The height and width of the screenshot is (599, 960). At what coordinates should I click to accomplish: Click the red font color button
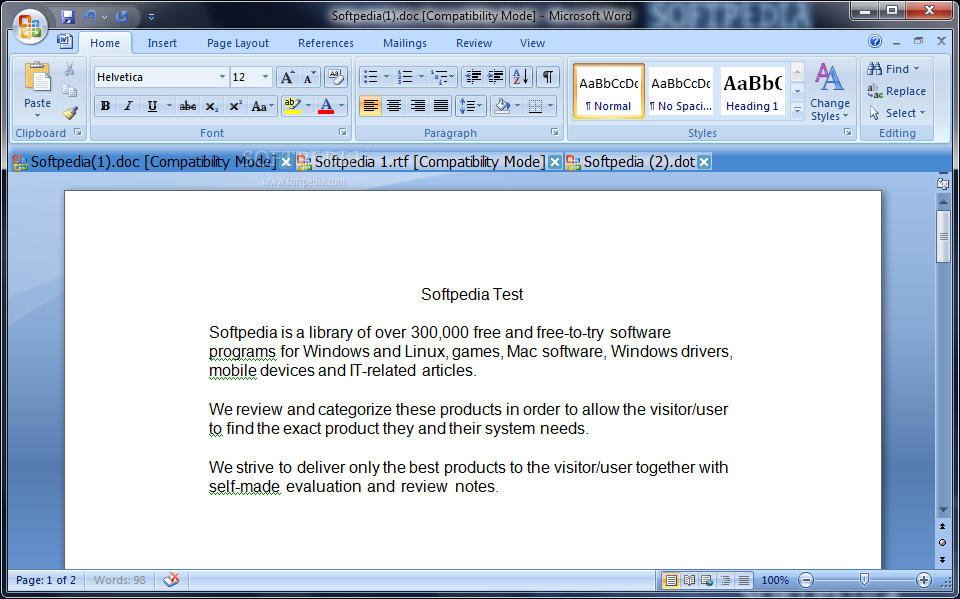[326, 106]
